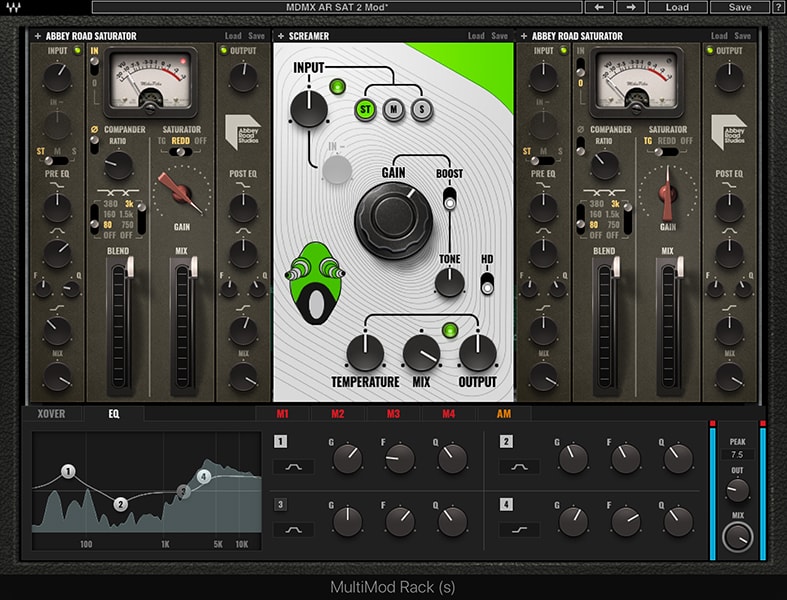Toggle the Screamer Boost switch
The image size is (787, 600).
(x=450, y=198)
